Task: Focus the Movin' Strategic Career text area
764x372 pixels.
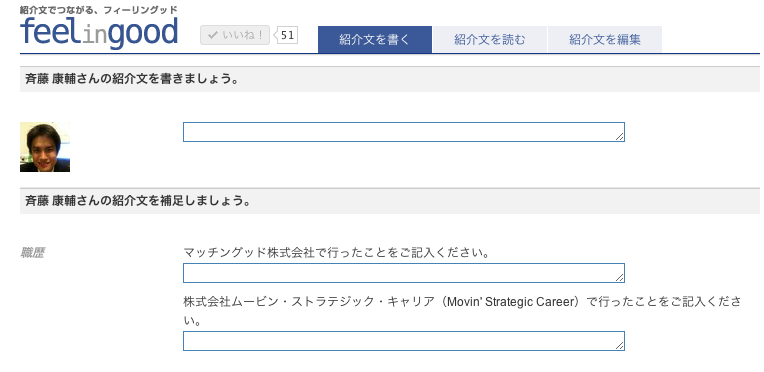Action: point(403,341)
